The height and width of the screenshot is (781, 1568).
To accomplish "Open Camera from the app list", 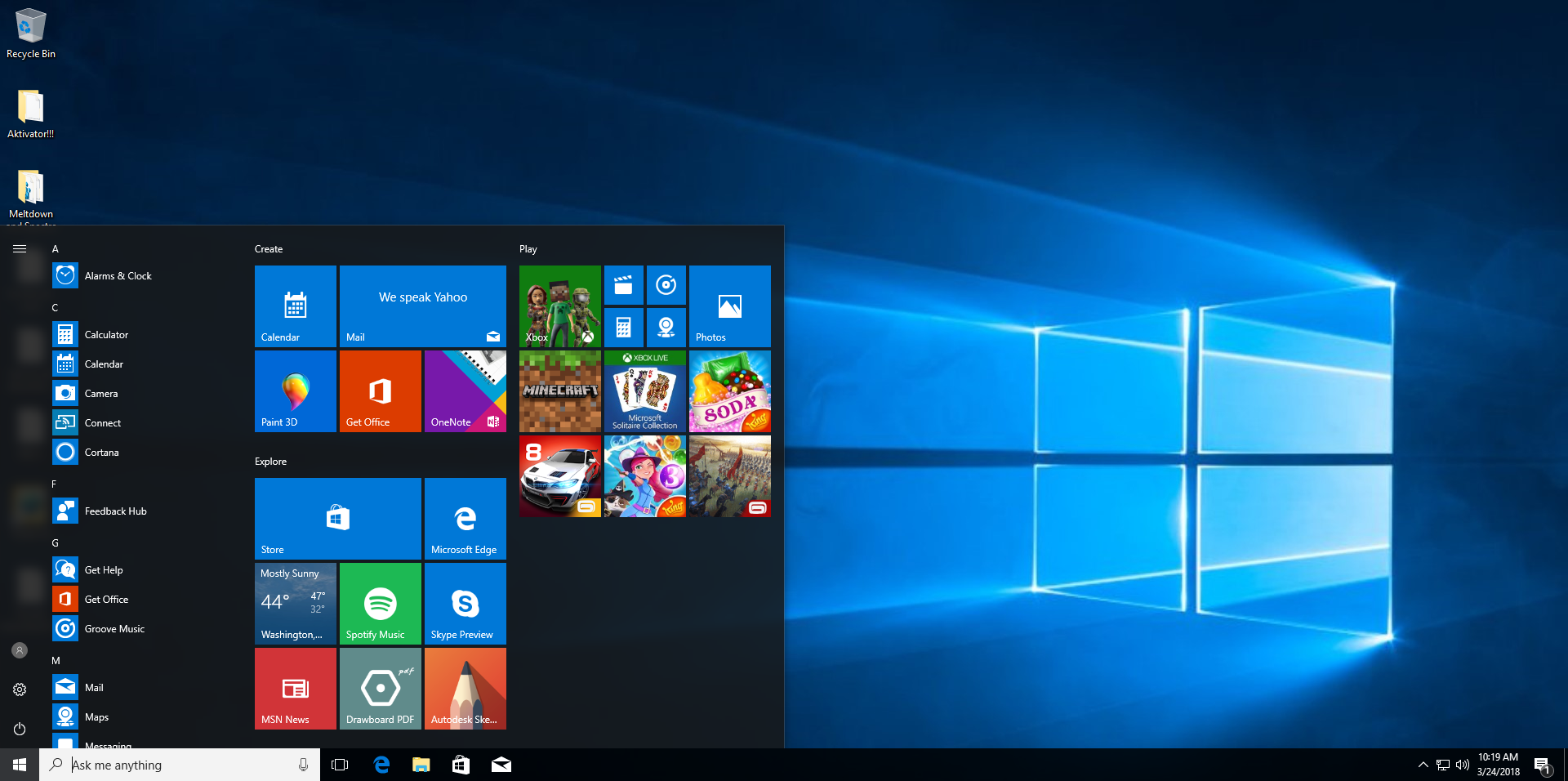I will (144, 394).
